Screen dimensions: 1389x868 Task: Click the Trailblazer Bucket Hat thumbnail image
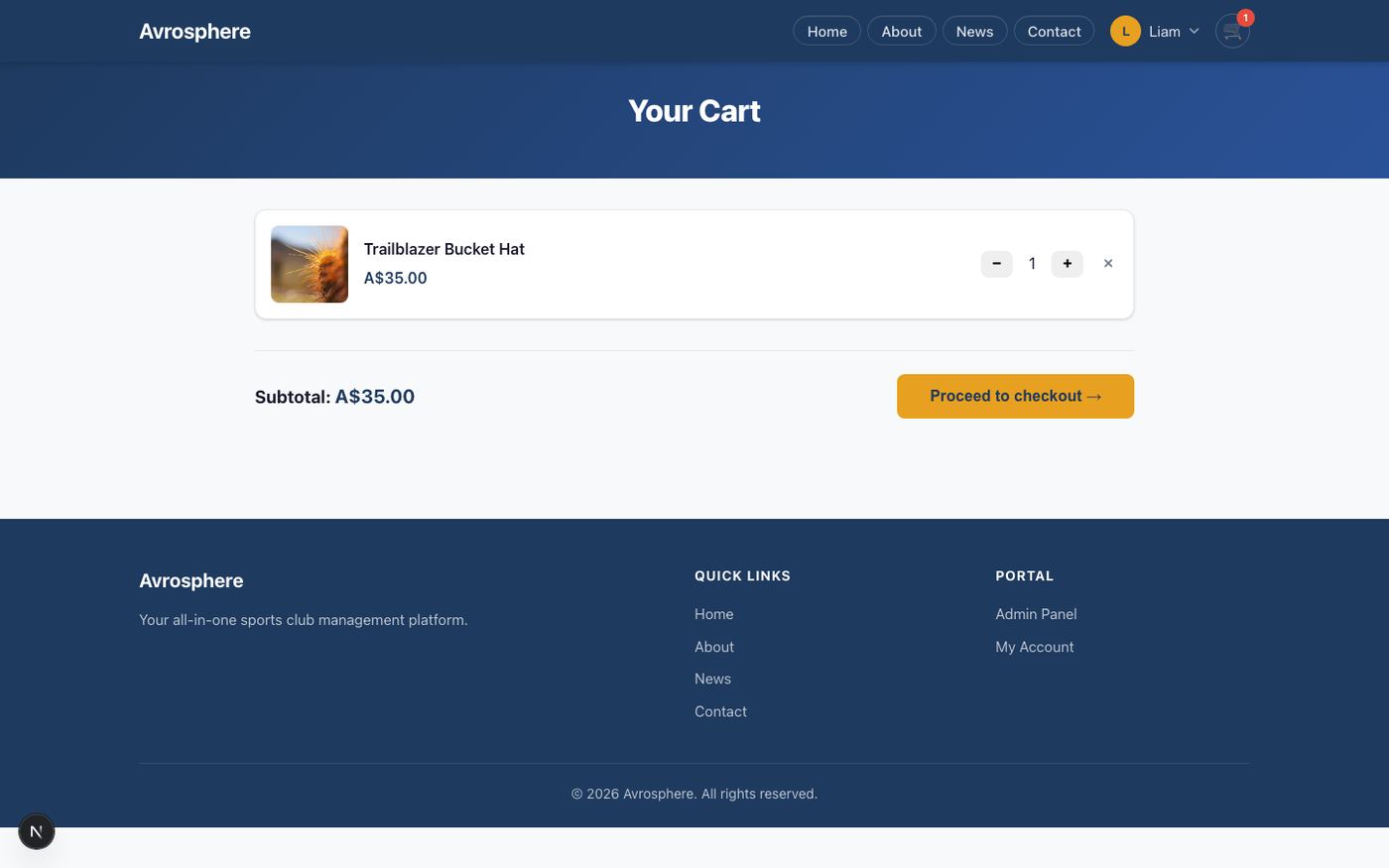click(x=310, y=264)
